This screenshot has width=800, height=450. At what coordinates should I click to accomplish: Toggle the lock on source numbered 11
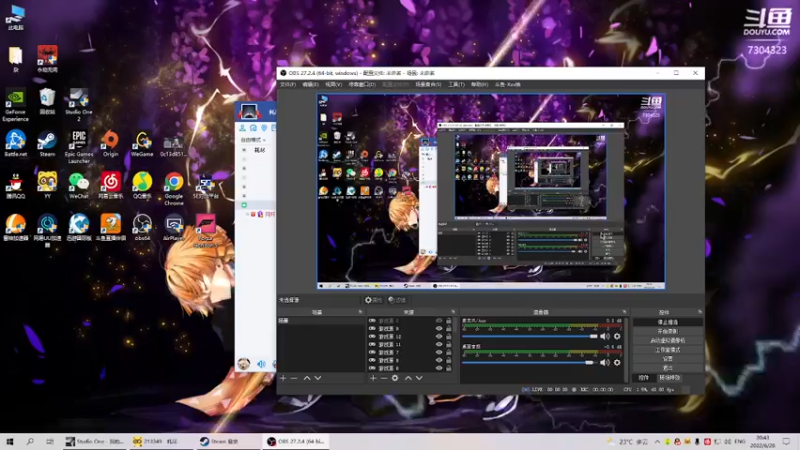click(x=448, y=344)
